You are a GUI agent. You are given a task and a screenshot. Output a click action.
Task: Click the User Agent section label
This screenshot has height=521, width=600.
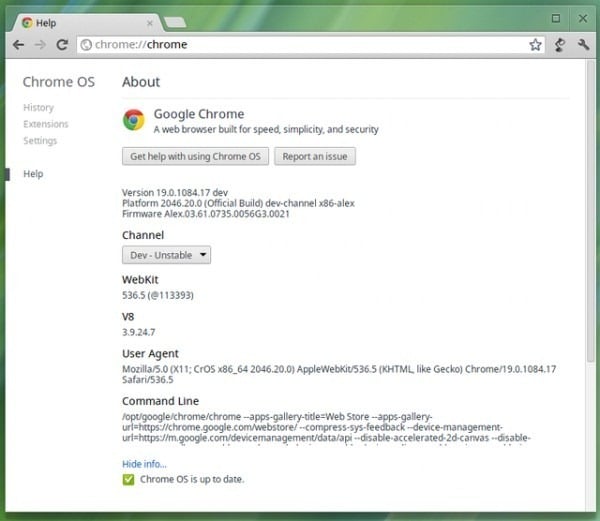(x=150, y=354)
